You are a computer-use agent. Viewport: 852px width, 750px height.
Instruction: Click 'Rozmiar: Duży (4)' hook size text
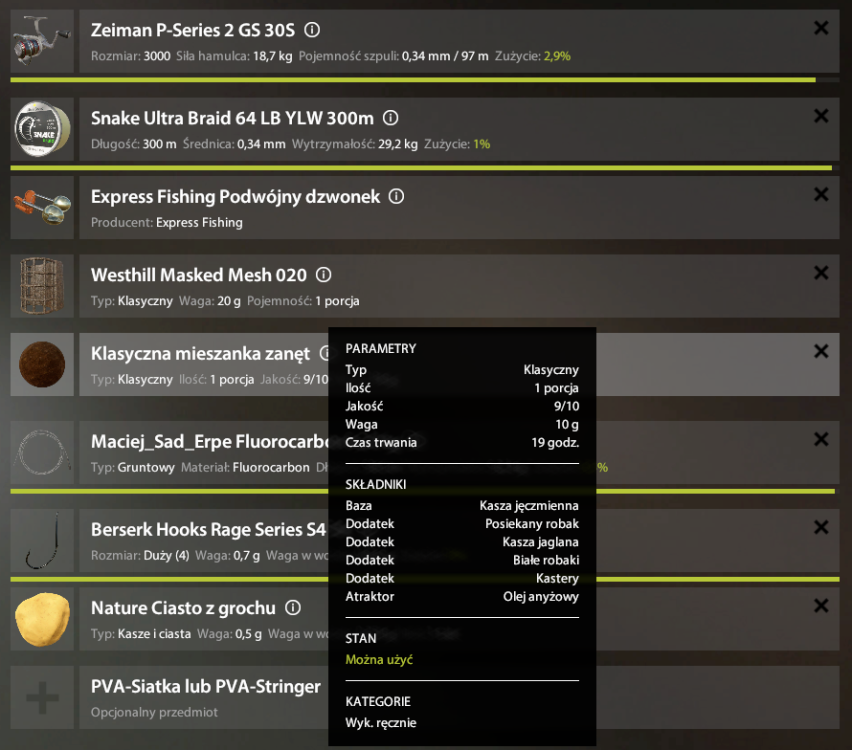click(x=140, y=555)
